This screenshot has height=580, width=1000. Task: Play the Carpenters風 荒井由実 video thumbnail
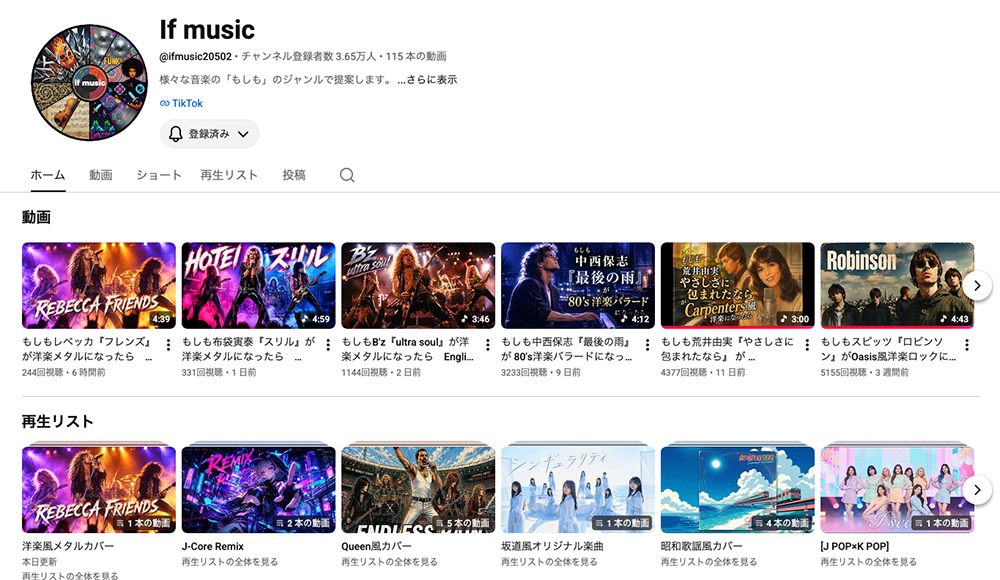tap(738, 285)
